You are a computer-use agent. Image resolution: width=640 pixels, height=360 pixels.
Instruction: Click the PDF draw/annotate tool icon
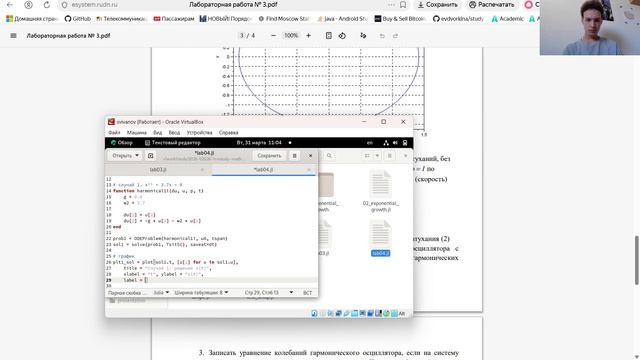[x=363, y=36]
